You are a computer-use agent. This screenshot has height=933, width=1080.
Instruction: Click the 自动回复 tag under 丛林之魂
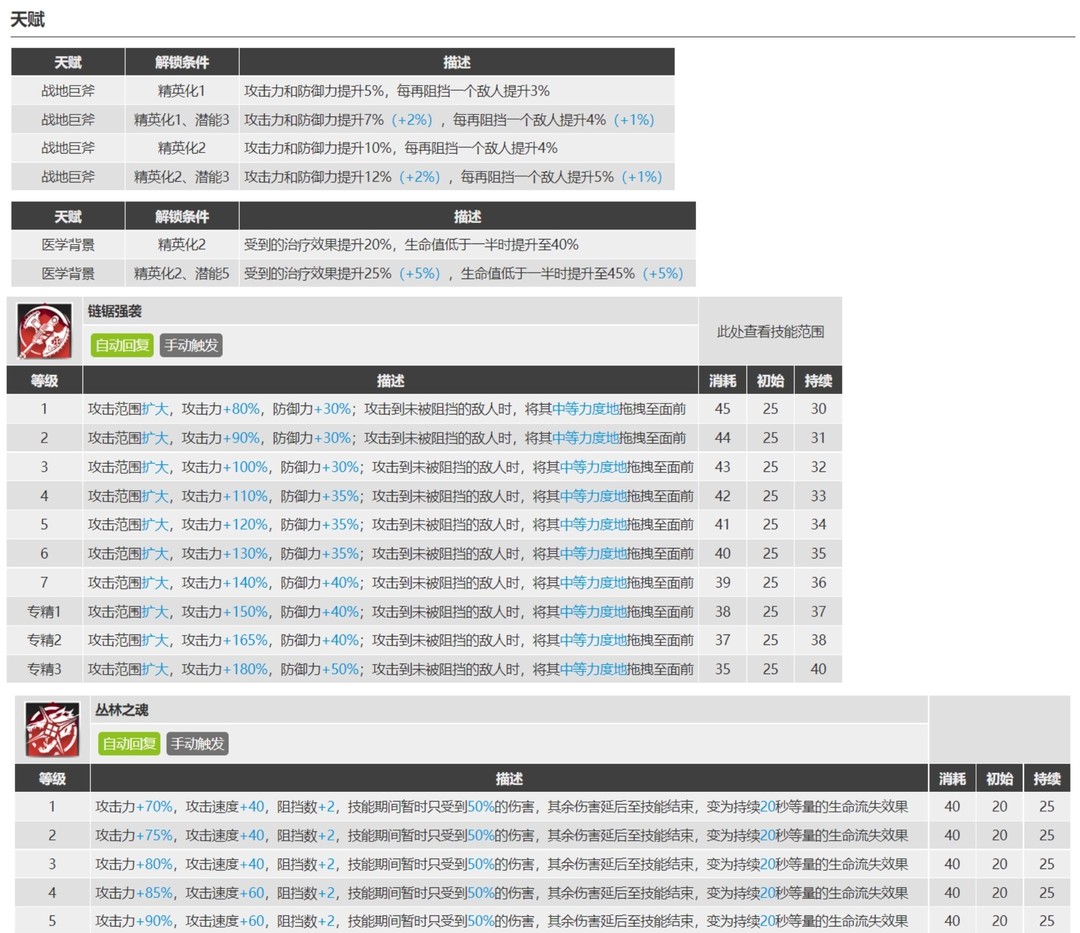pos(129,743)
